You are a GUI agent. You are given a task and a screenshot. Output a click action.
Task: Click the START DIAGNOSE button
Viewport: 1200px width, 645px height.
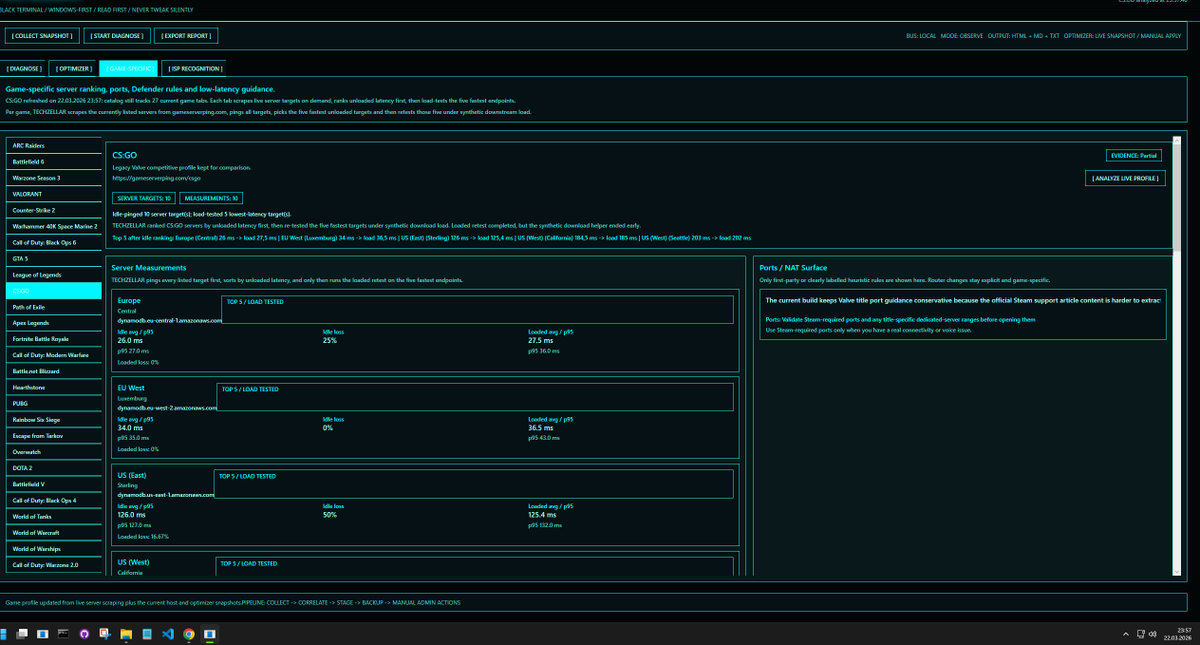point(117,36)
